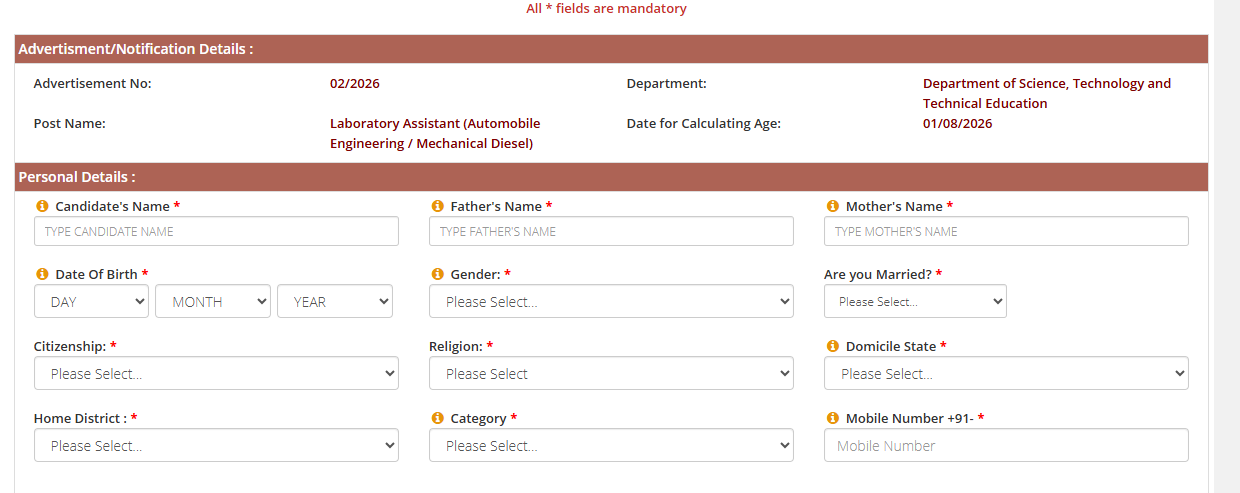This screenshot has width=1240, height=493.
Task: Open the YEAR dropdown for birth date
Action: click(x=335, y=301)
